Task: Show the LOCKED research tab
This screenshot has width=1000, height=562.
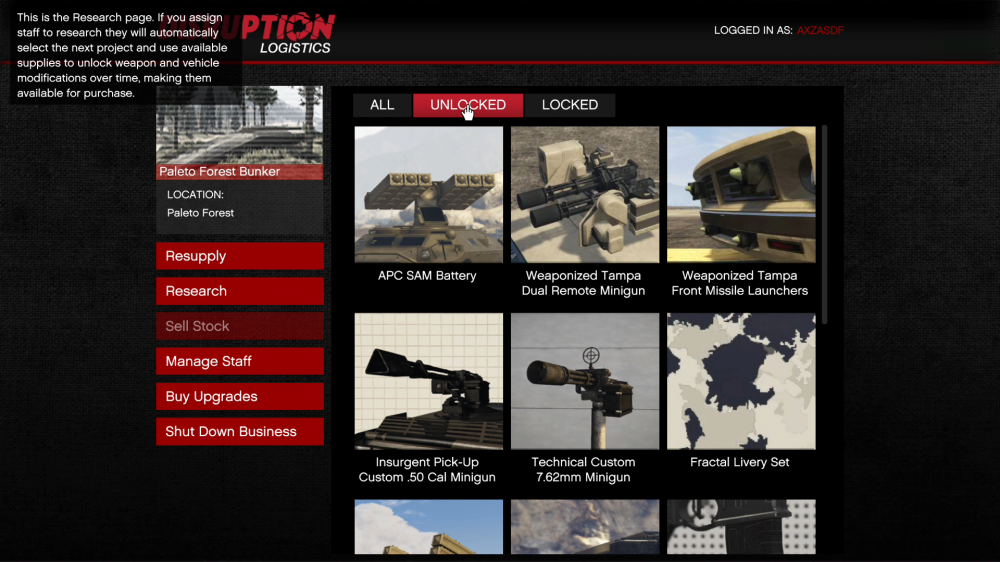Action: [569, 105]
